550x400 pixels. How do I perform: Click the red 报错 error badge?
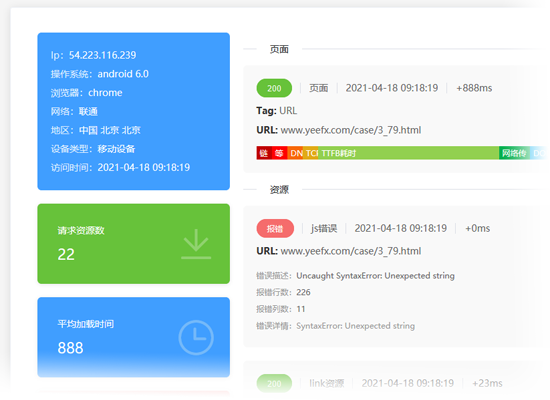point(275,228)
